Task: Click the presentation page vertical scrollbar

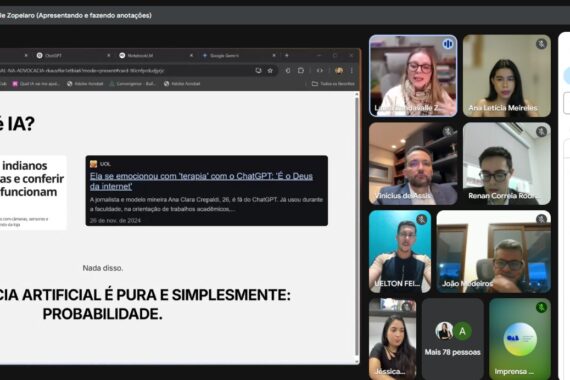Action: 357,225
